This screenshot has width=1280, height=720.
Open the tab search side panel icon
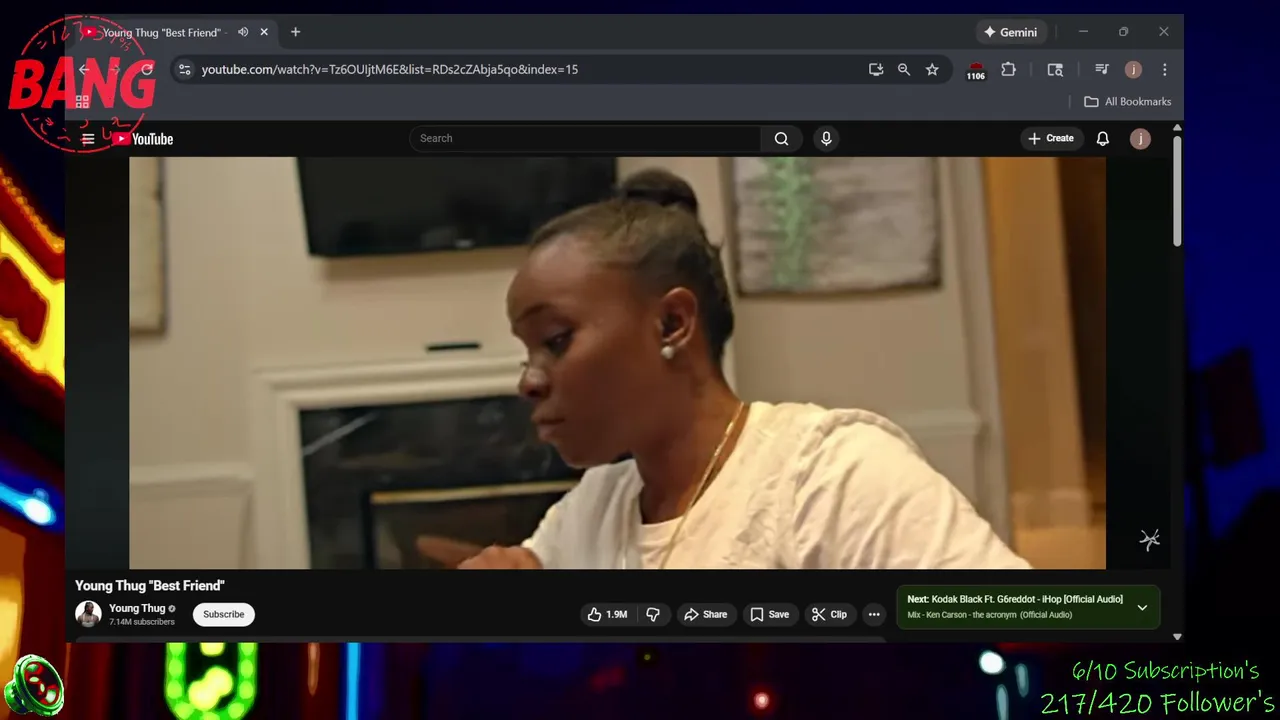[x=1055, y=69]
